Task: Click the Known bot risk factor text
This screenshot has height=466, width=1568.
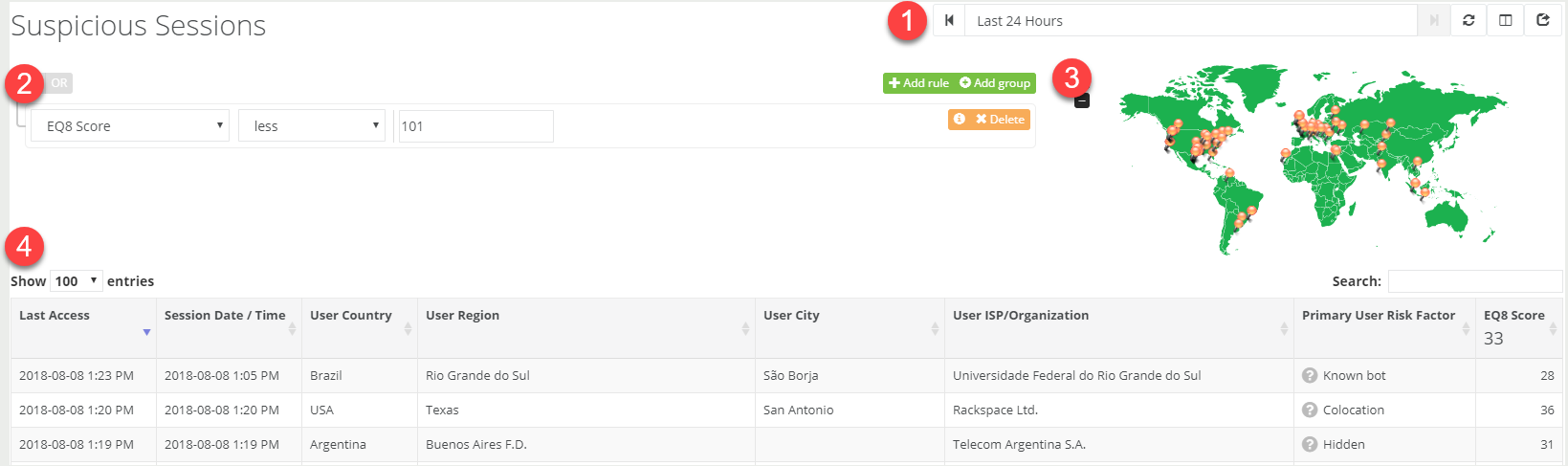Action: tap(1354, 375)
